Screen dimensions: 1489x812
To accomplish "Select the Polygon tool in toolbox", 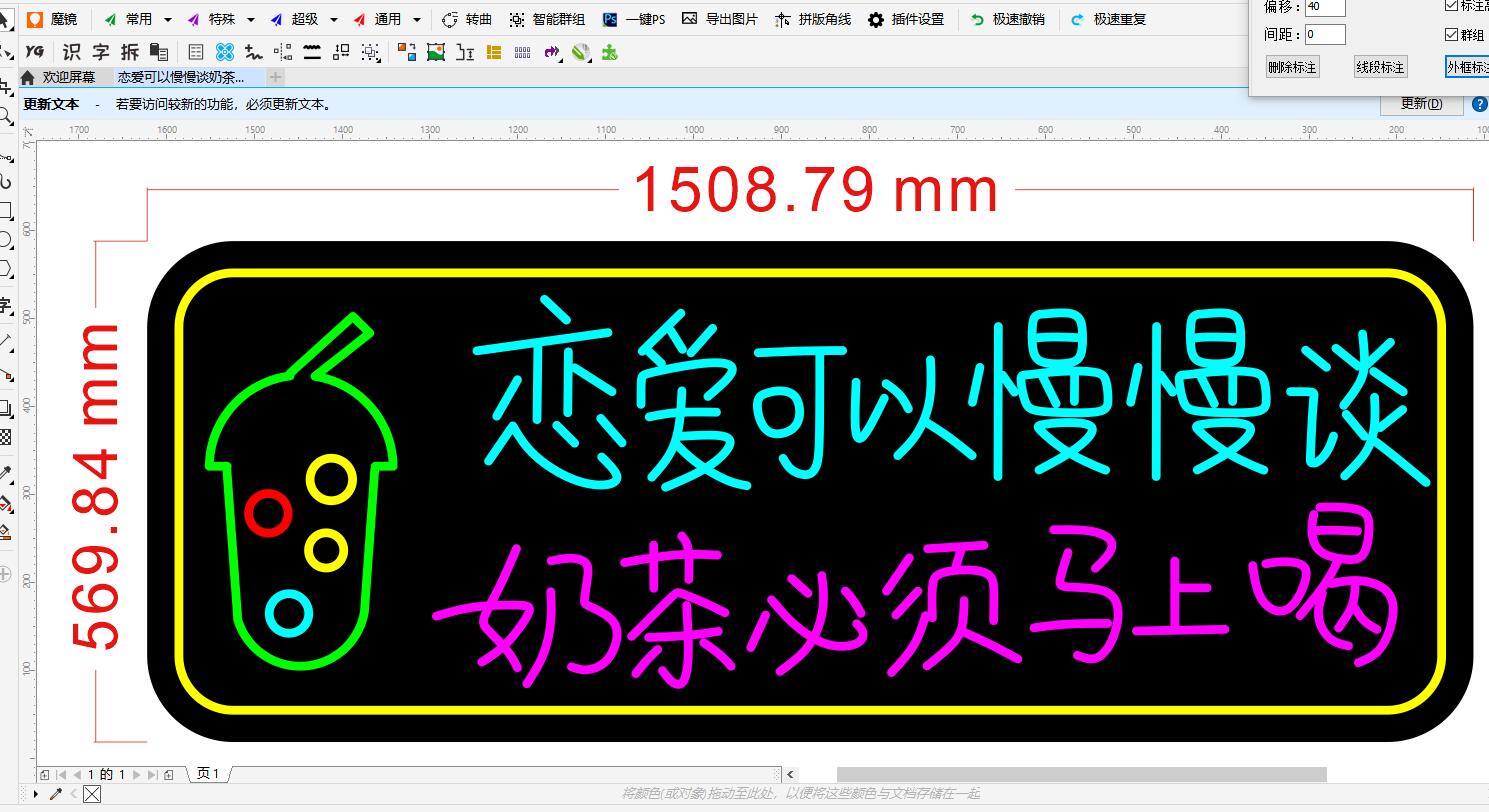I will (x=5, y=269).
